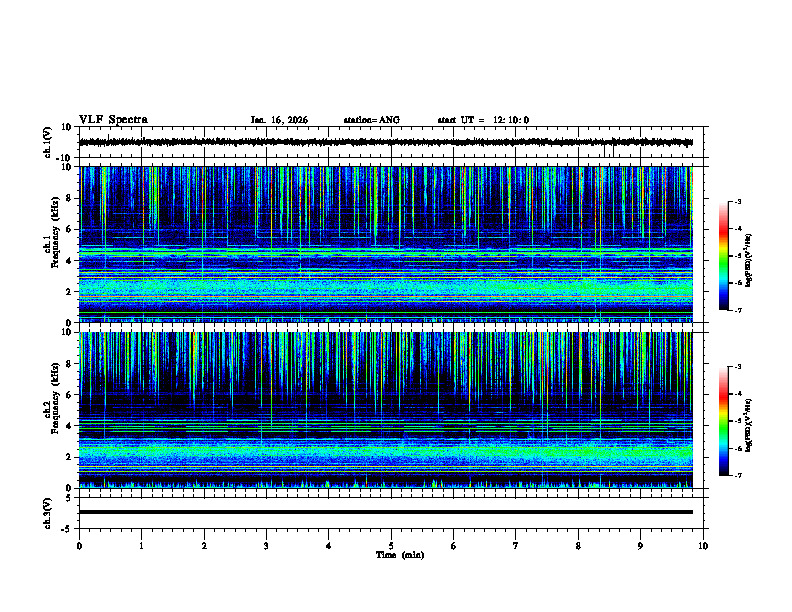Image resolution: width=792 pixels, height=612 pixels.
Task: Click the ch.3 flat voltage trace
Action: 386,512
